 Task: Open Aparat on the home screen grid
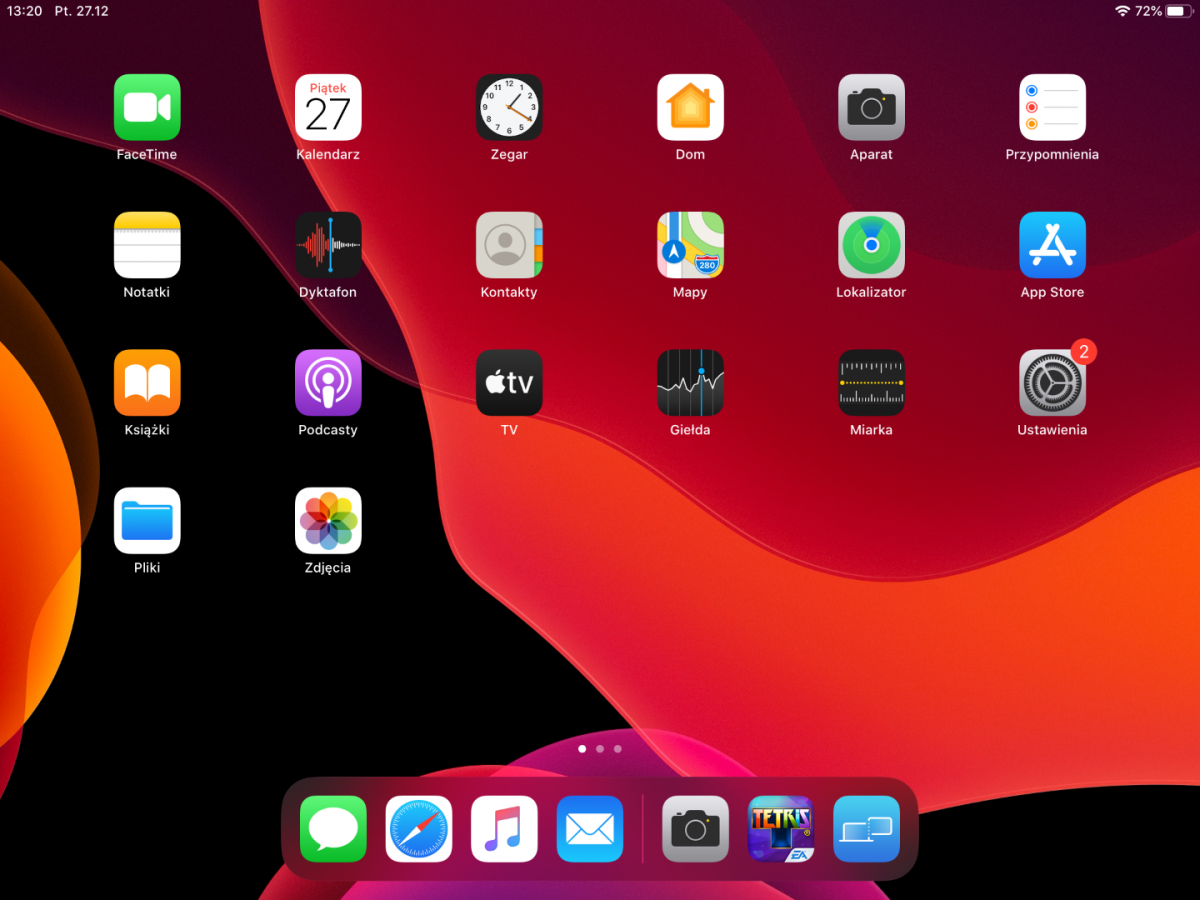(871, 107)
